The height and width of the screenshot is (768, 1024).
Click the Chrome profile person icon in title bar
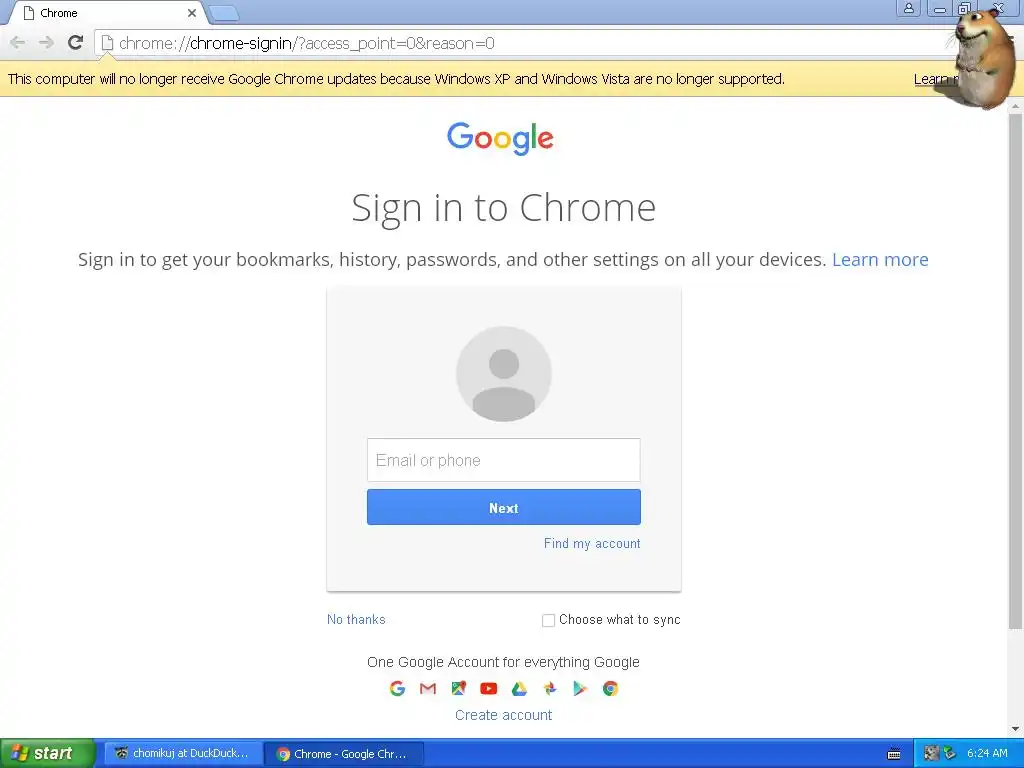coord(908,8)
